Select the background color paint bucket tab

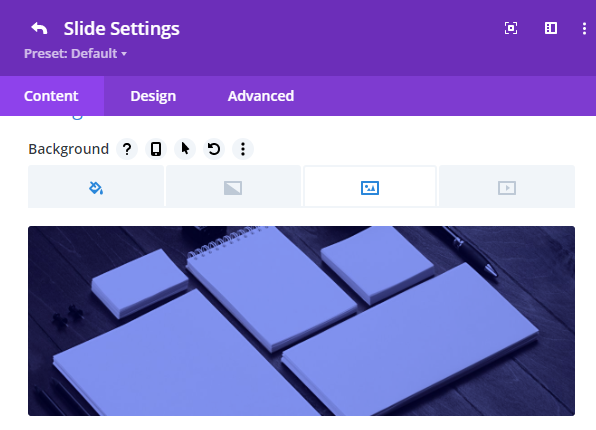tap(96, 187)
